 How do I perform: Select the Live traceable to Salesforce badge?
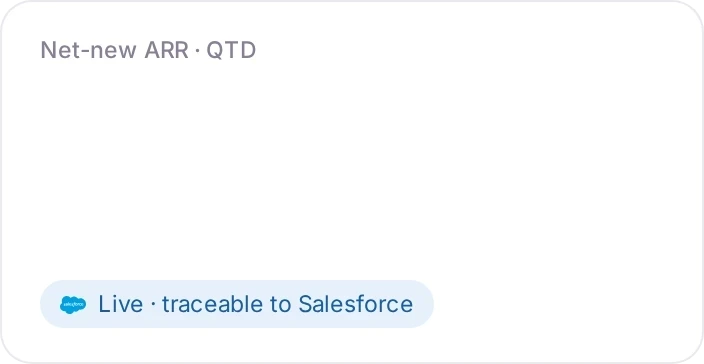[237, 304]
